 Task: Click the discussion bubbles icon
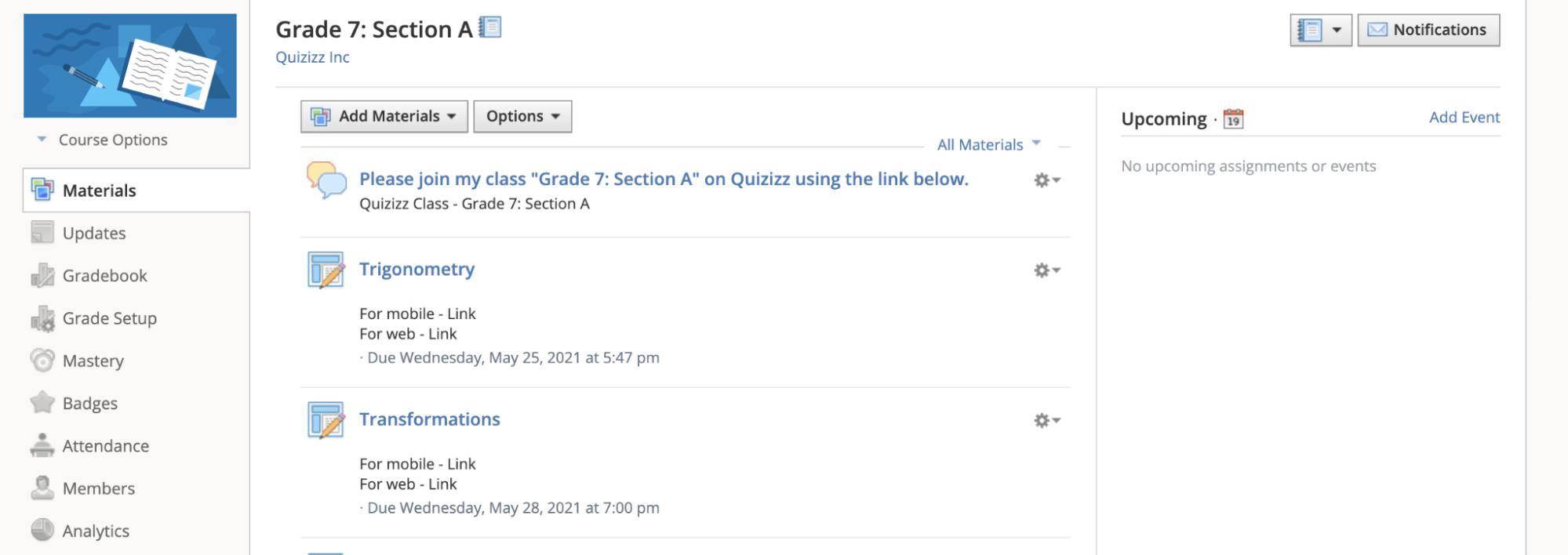pos(326,180)
